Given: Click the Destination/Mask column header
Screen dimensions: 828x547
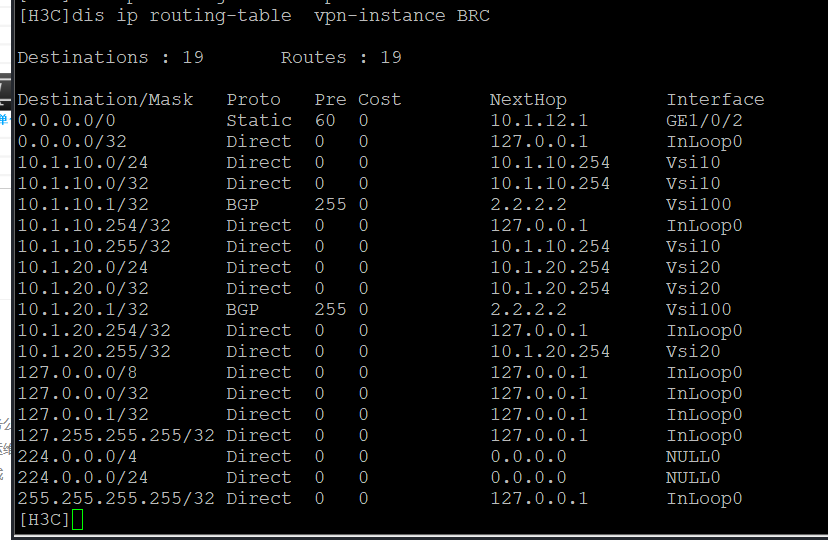Looking at the screenshot, I should [x=105, y=100].
